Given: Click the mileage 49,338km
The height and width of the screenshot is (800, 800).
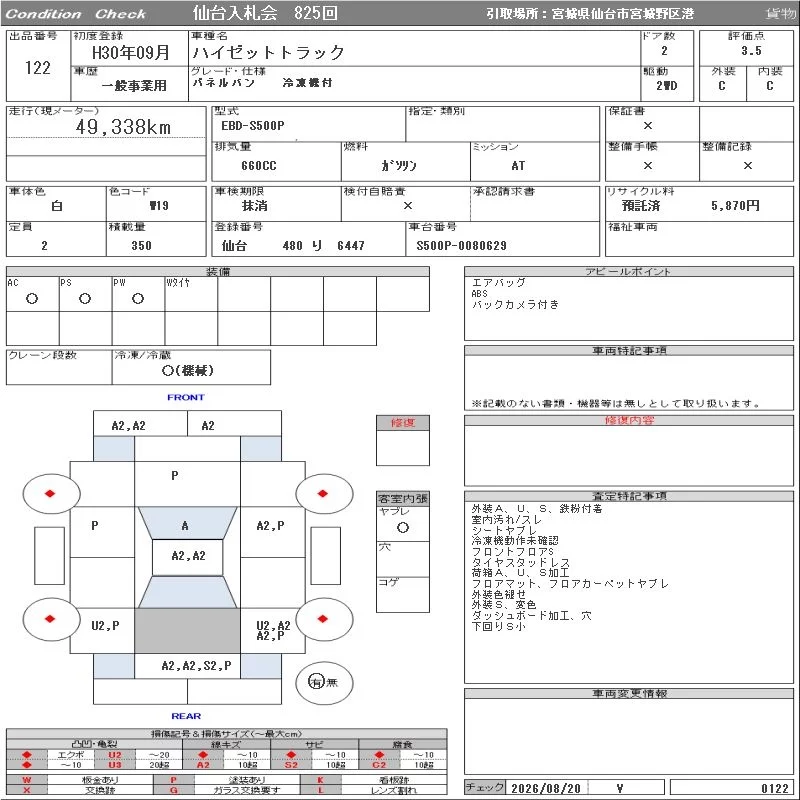Looking at the screenshot, I should tap(123, 127).
